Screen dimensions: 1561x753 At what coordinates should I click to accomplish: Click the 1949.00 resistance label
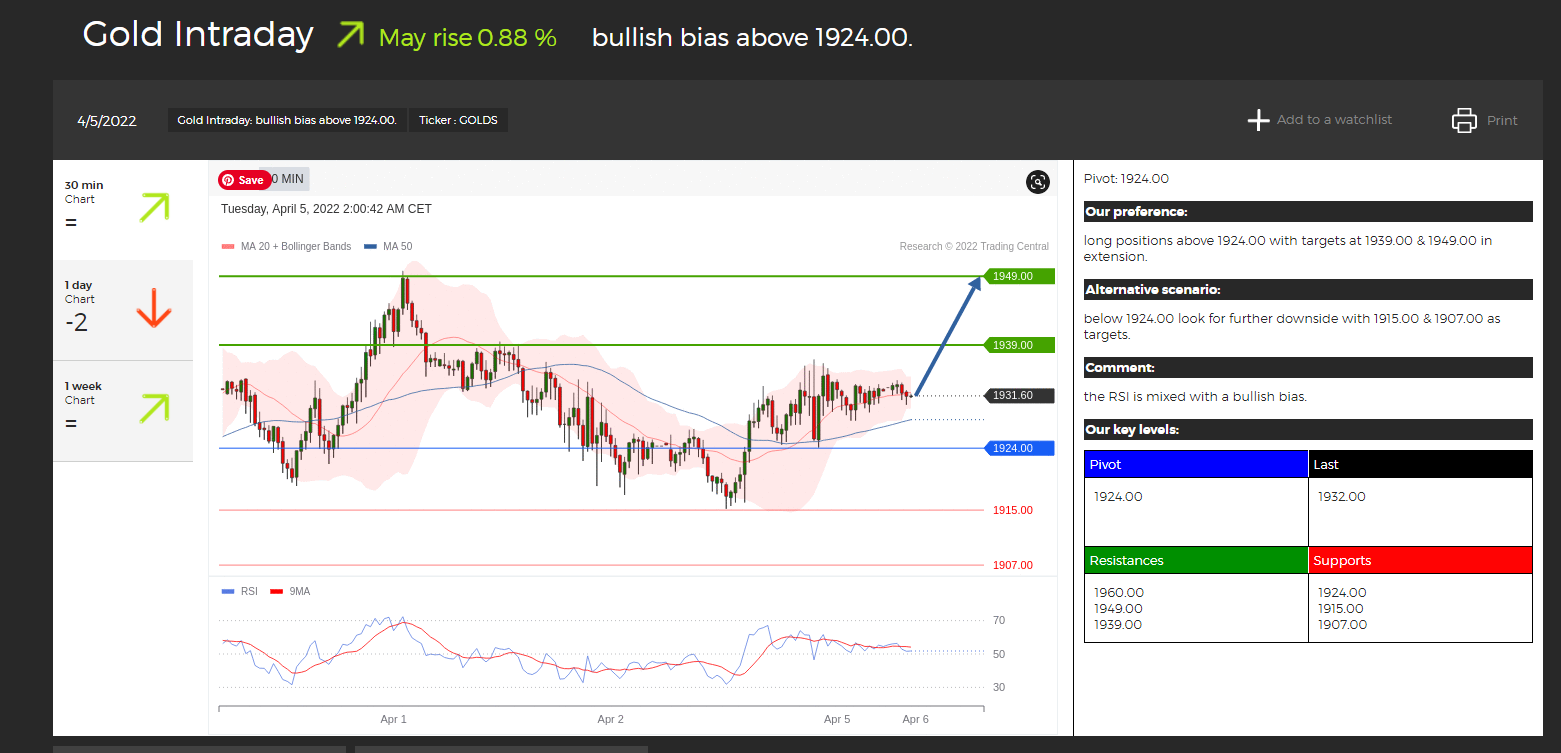pos(1019,276)
